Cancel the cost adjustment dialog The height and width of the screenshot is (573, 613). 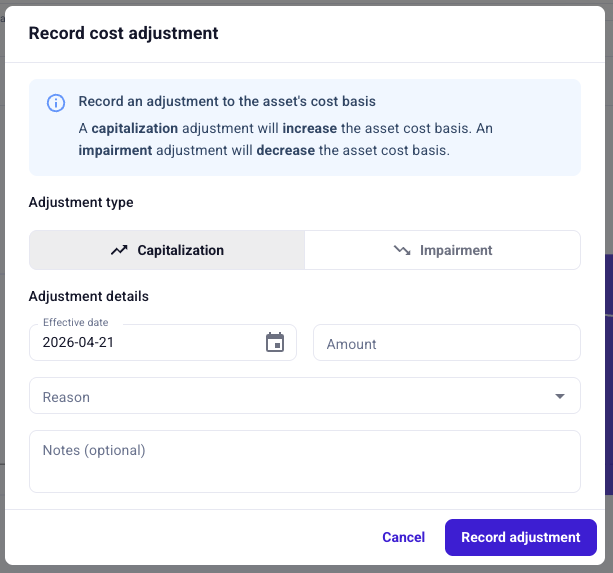[403, 537]
